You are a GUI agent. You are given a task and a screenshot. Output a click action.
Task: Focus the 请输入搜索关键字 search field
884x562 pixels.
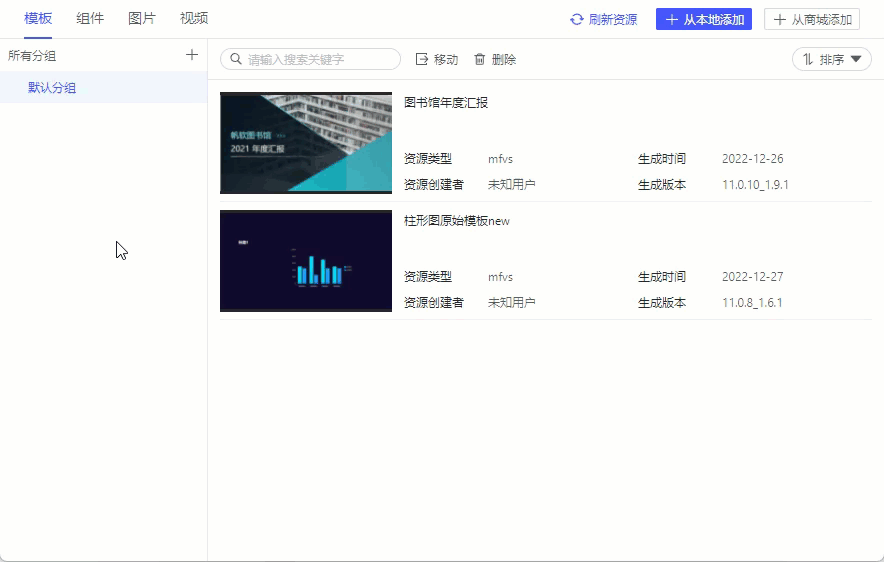[310, 59]
